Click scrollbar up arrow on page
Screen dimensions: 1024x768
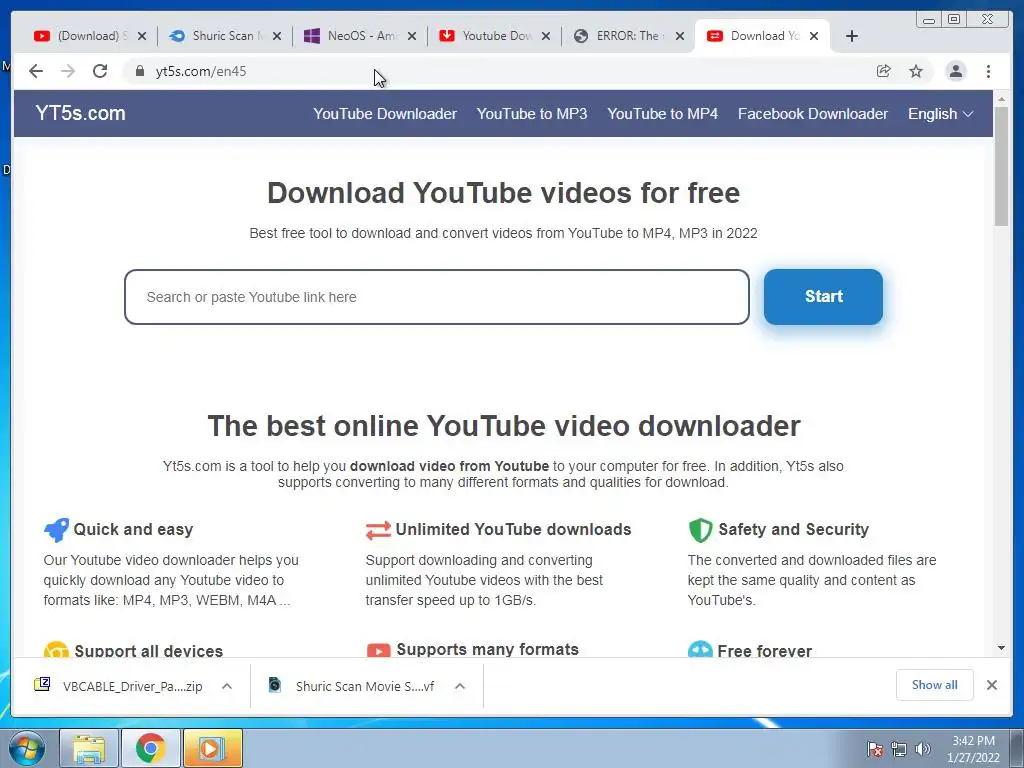[1001, 99]
